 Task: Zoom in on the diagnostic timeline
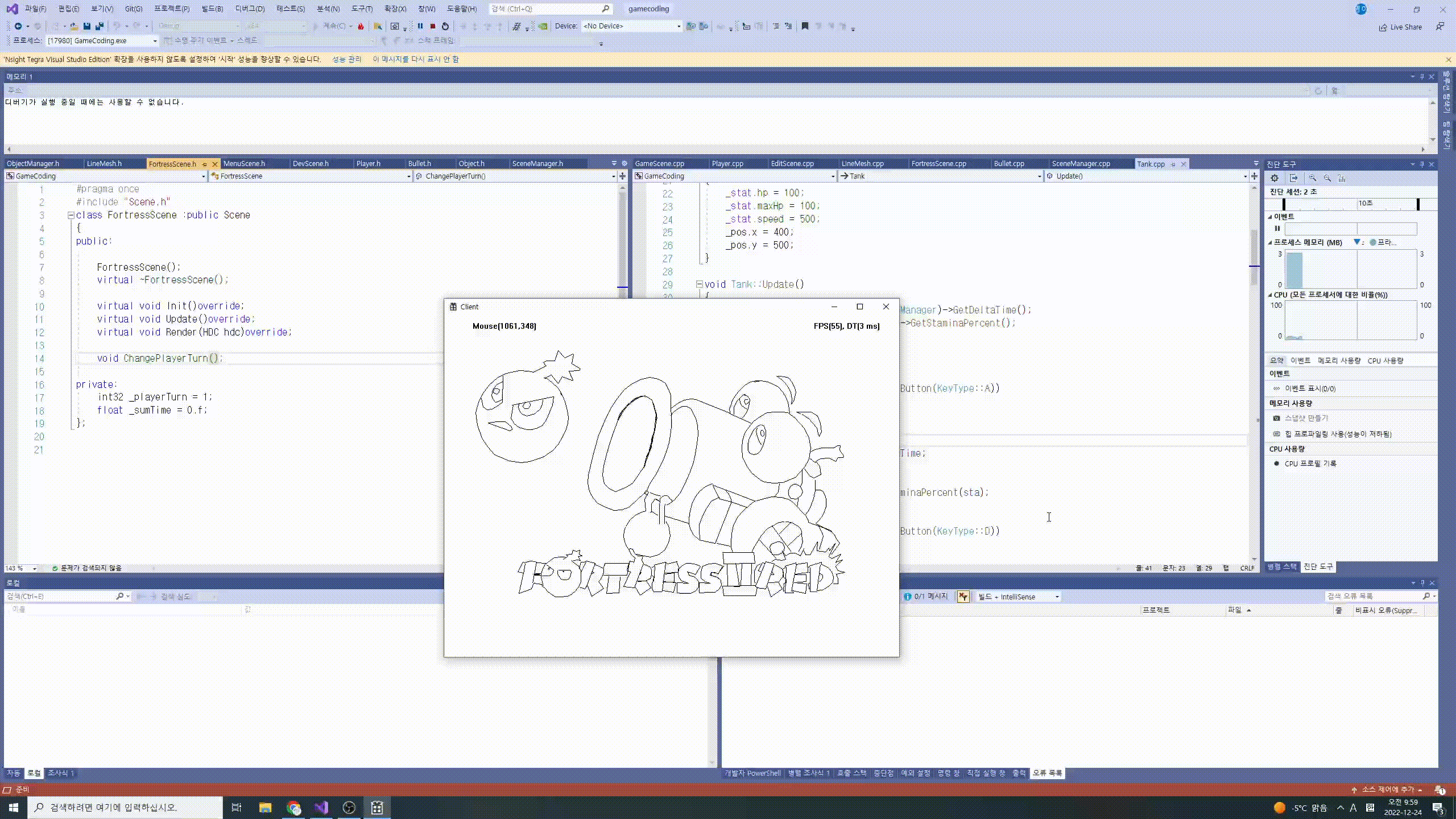(1312, 178)
